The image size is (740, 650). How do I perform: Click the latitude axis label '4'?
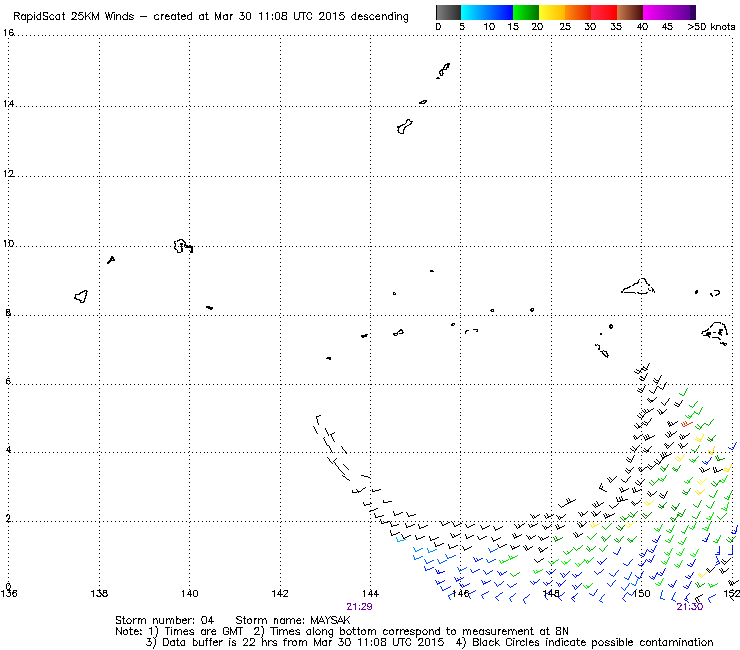tap(8, 450)
